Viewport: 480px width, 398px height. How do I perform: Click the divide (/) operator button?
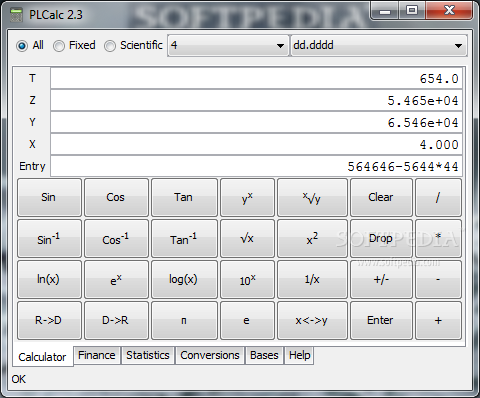[438, 197]
